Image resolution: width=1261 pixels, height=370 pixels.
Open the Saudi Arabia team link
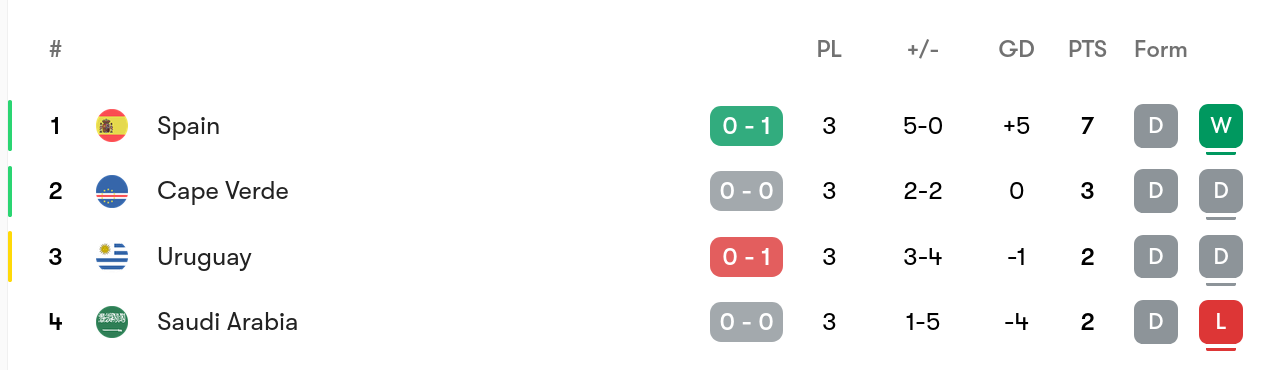coord(227,322)
